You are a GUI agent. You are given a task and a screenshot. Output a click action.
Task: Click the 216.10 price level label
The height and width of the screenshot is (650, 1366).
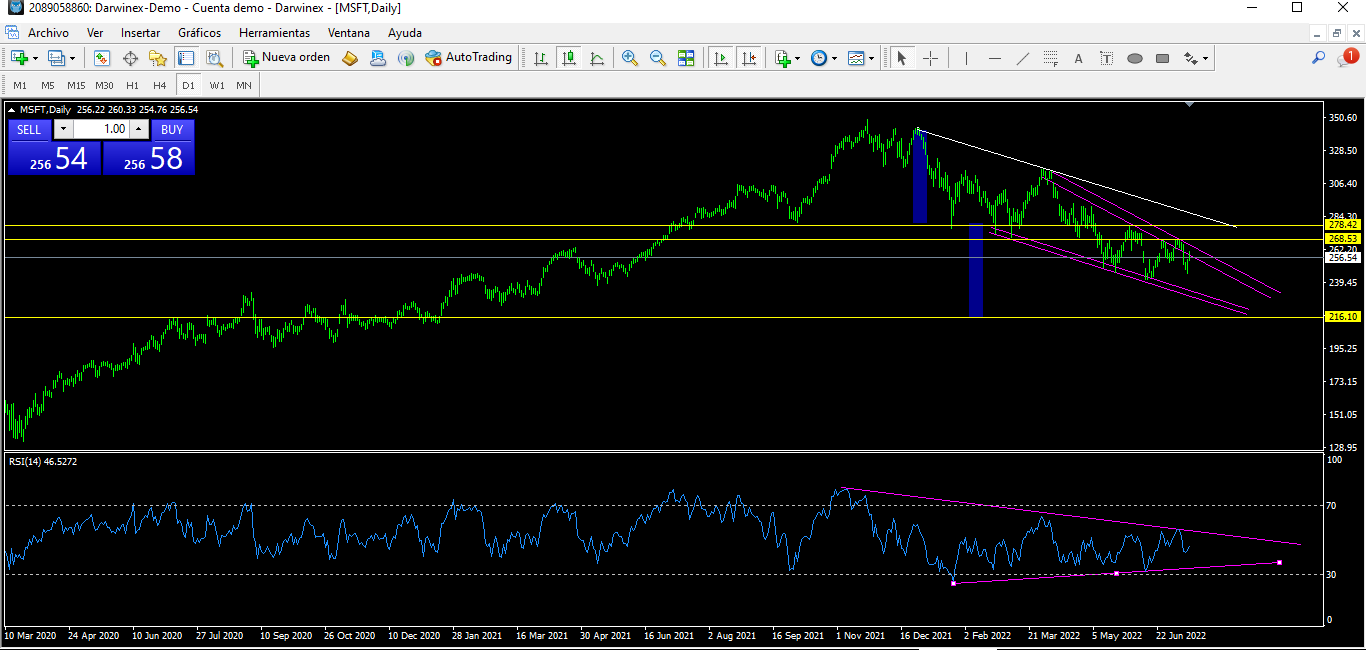tap(1342, 316)
